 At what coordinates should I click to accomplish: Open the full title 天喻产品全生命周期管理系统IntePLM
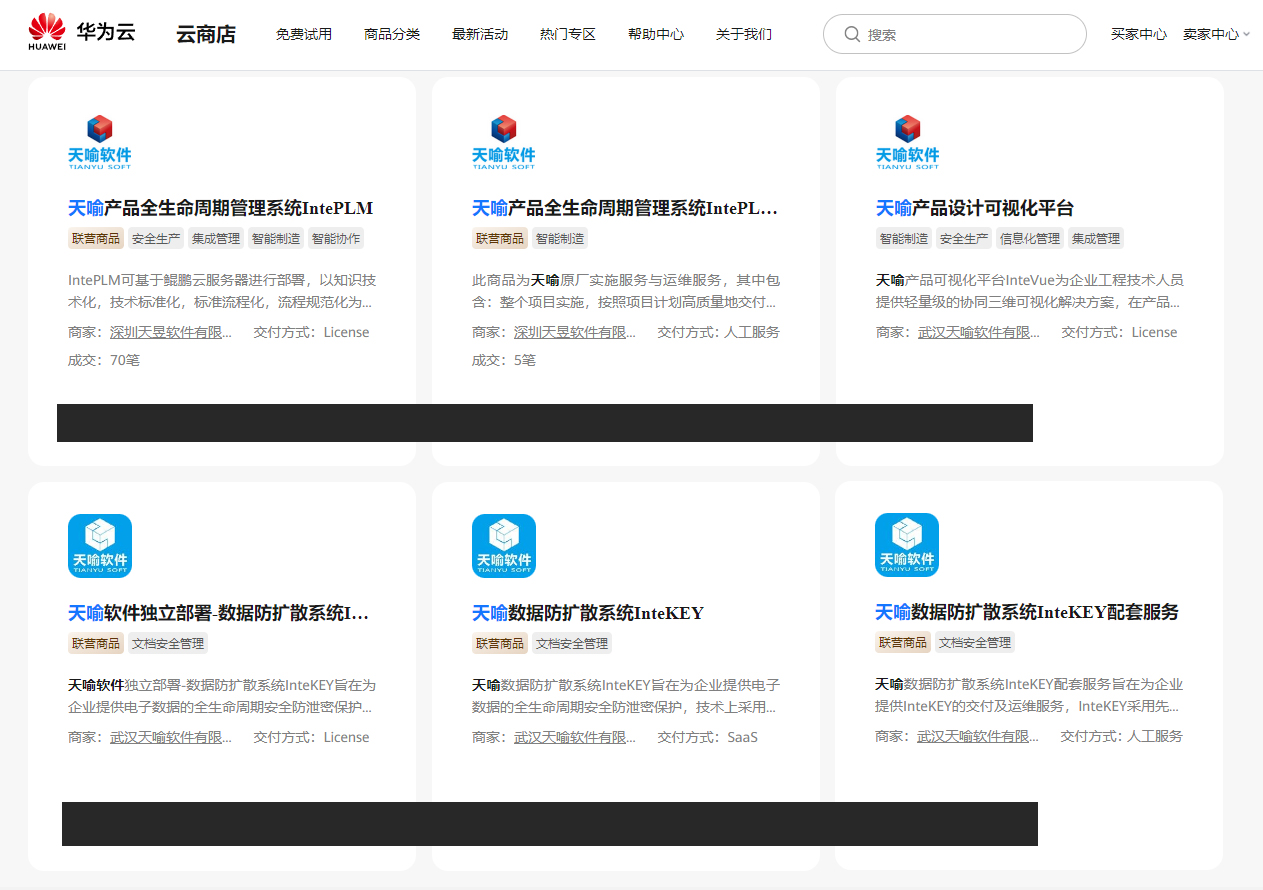pyautogui.click(x=221, y=208)
